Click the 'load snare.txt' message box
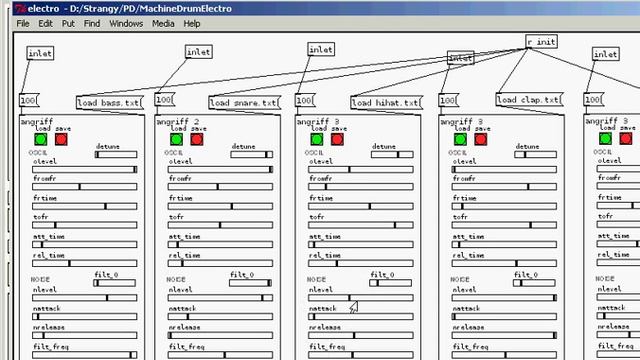This screenshot has width=640, height=360. (244, 103)
